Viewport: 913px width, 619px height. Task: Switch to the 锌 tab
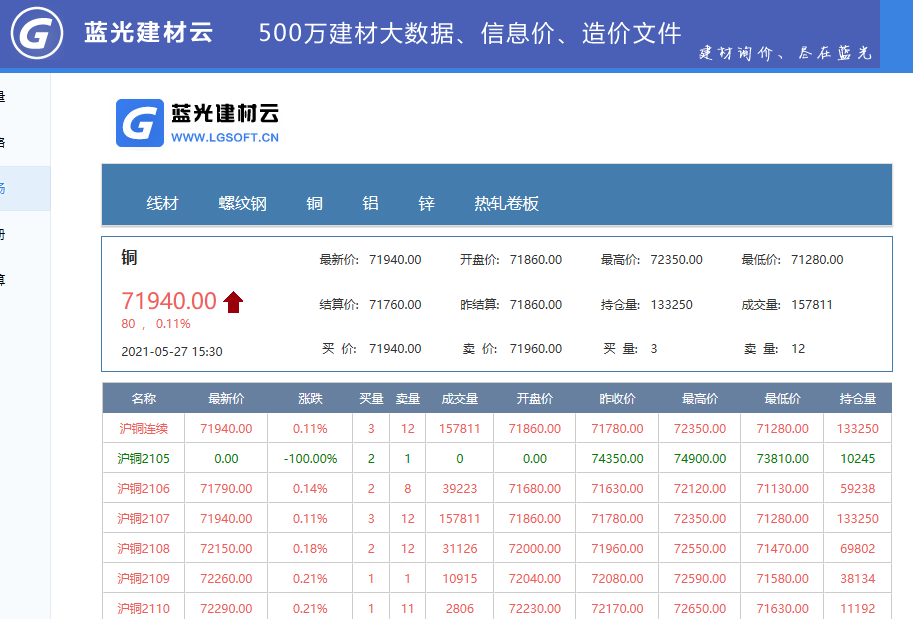pyautogui.click(x=426, y=203)
